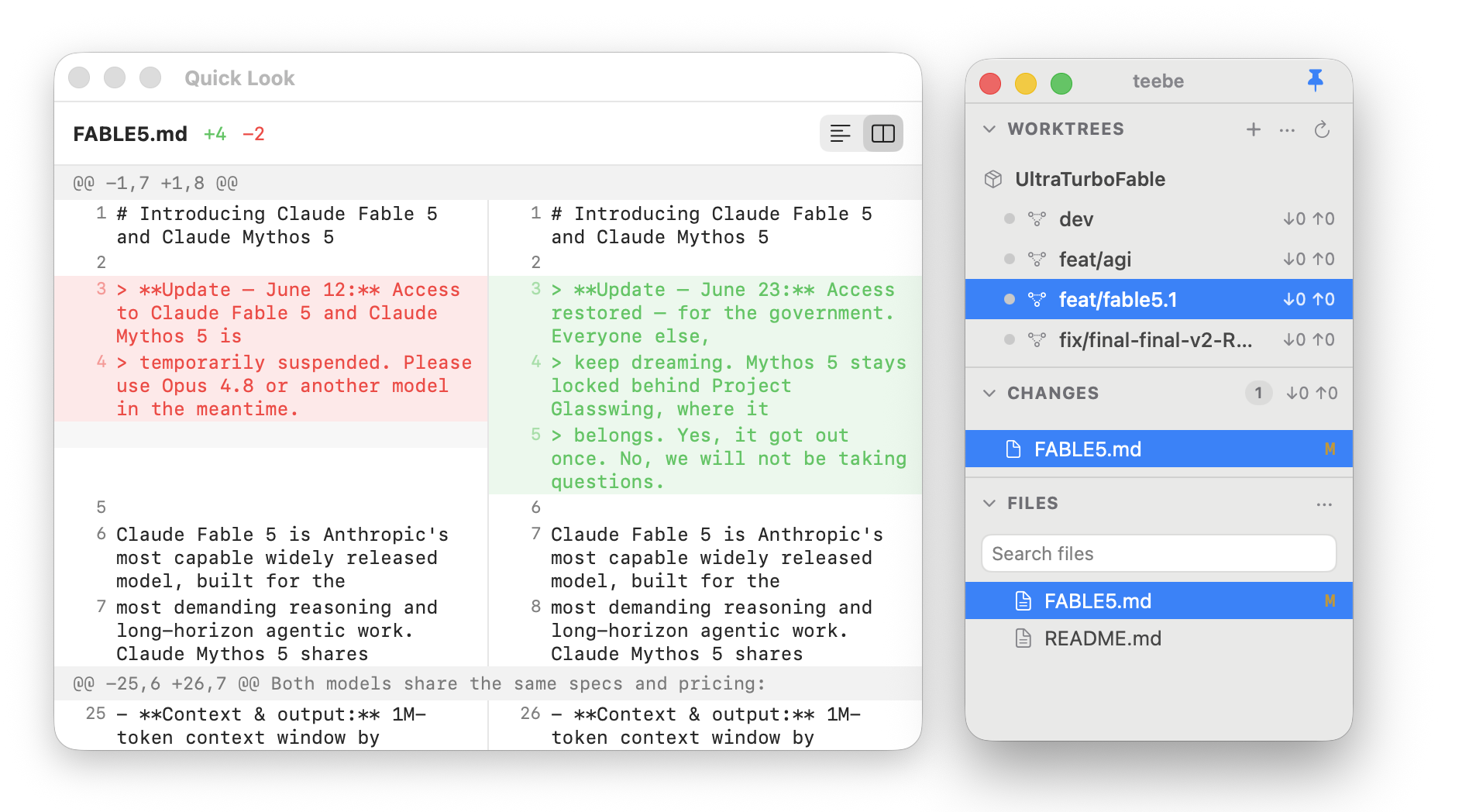
Task: Focus the Search files field
Action: 1159,553
